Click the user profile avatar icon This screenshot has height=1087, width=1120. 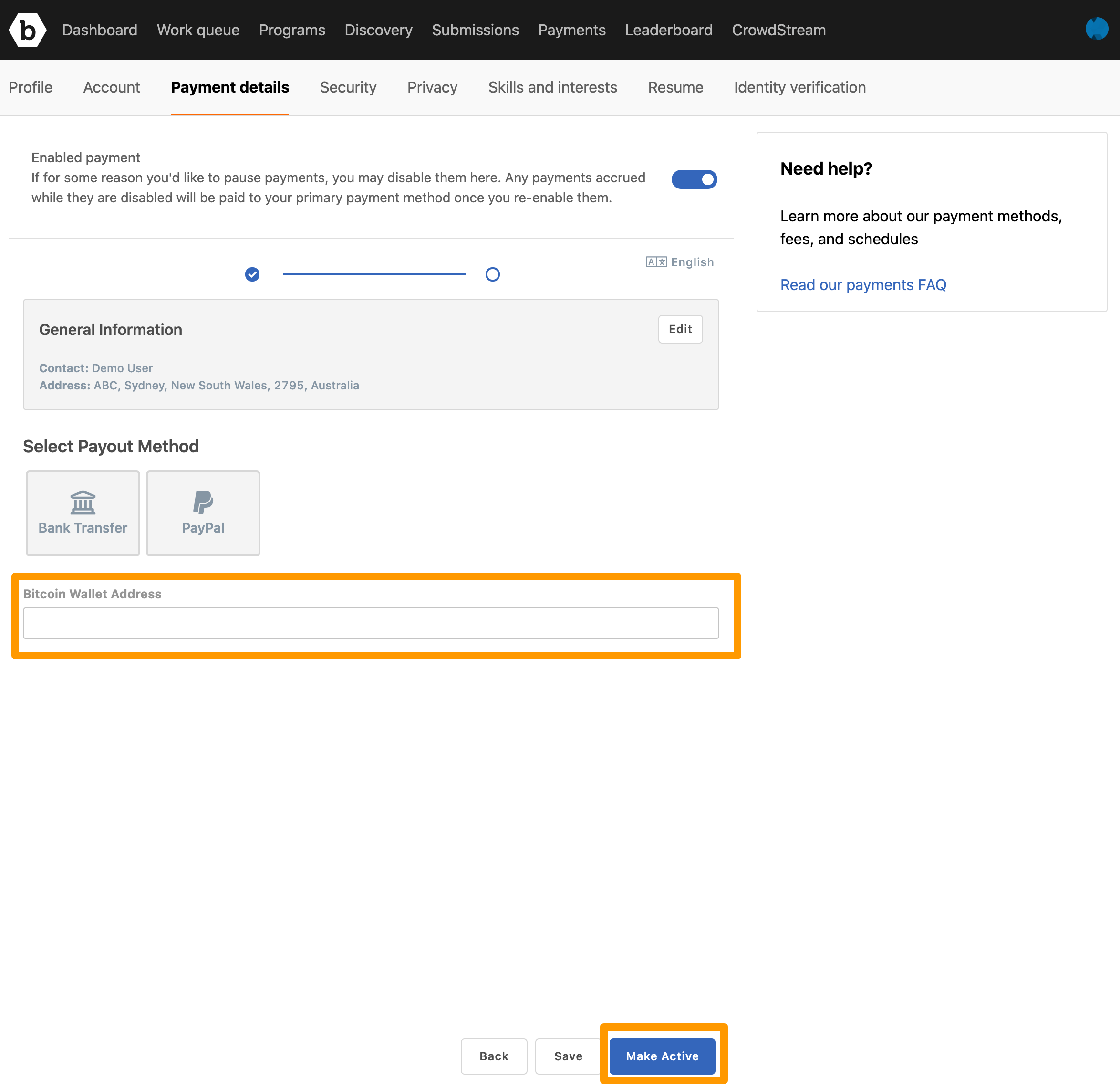1097,28
